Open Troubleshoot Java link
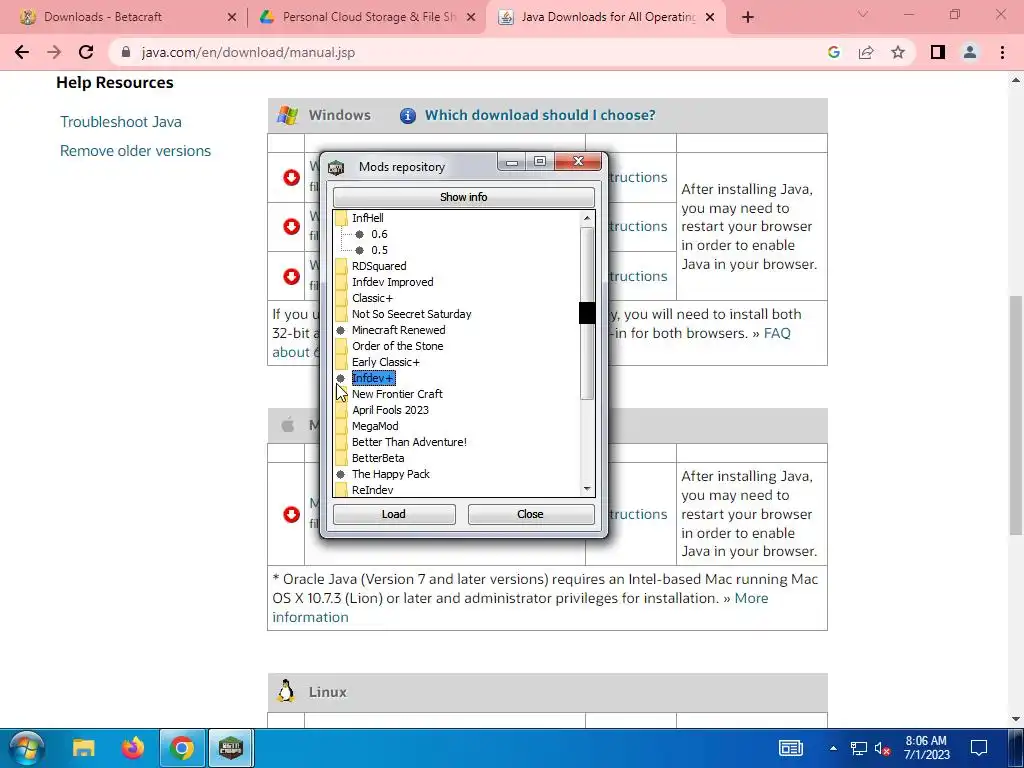This screenshot has height=768, width=1024. [x=121, y=122]
